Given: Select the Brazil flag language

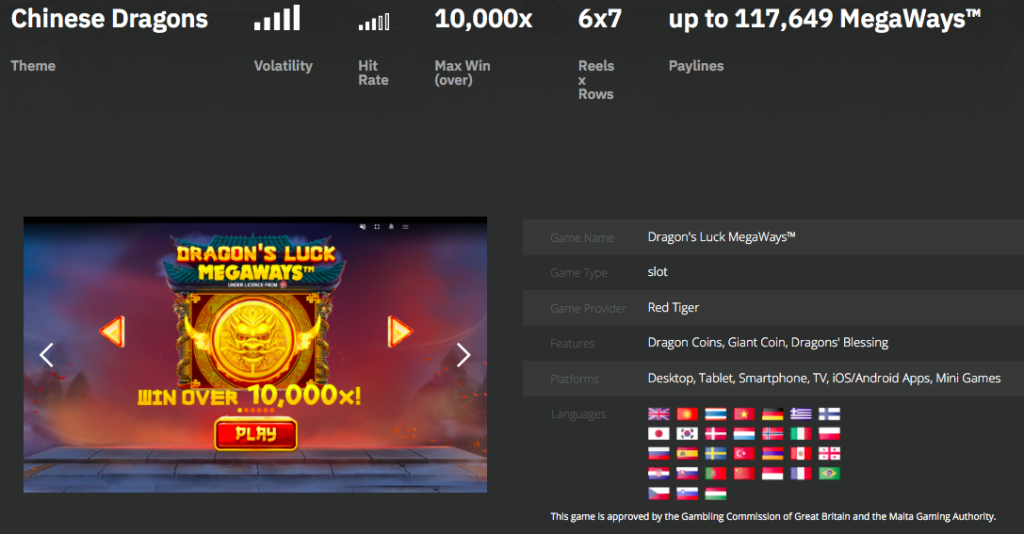Looking at the screenshot, I should [829, 473].
